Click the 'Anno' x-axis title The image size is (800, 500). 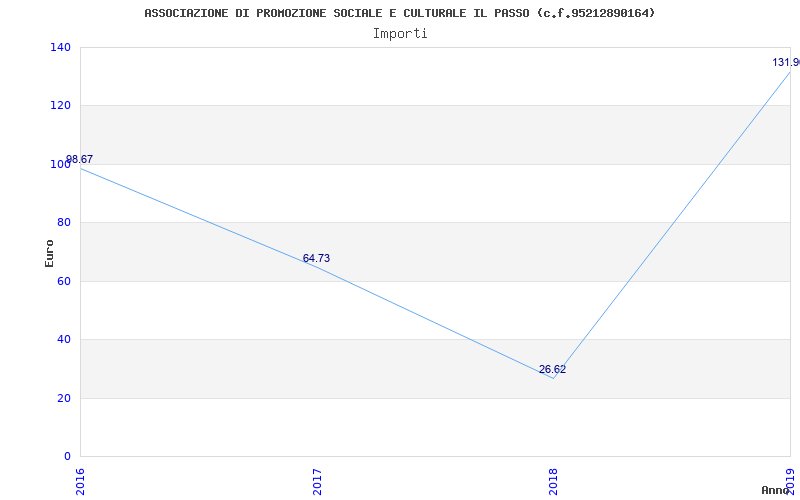tap(775, 490)
